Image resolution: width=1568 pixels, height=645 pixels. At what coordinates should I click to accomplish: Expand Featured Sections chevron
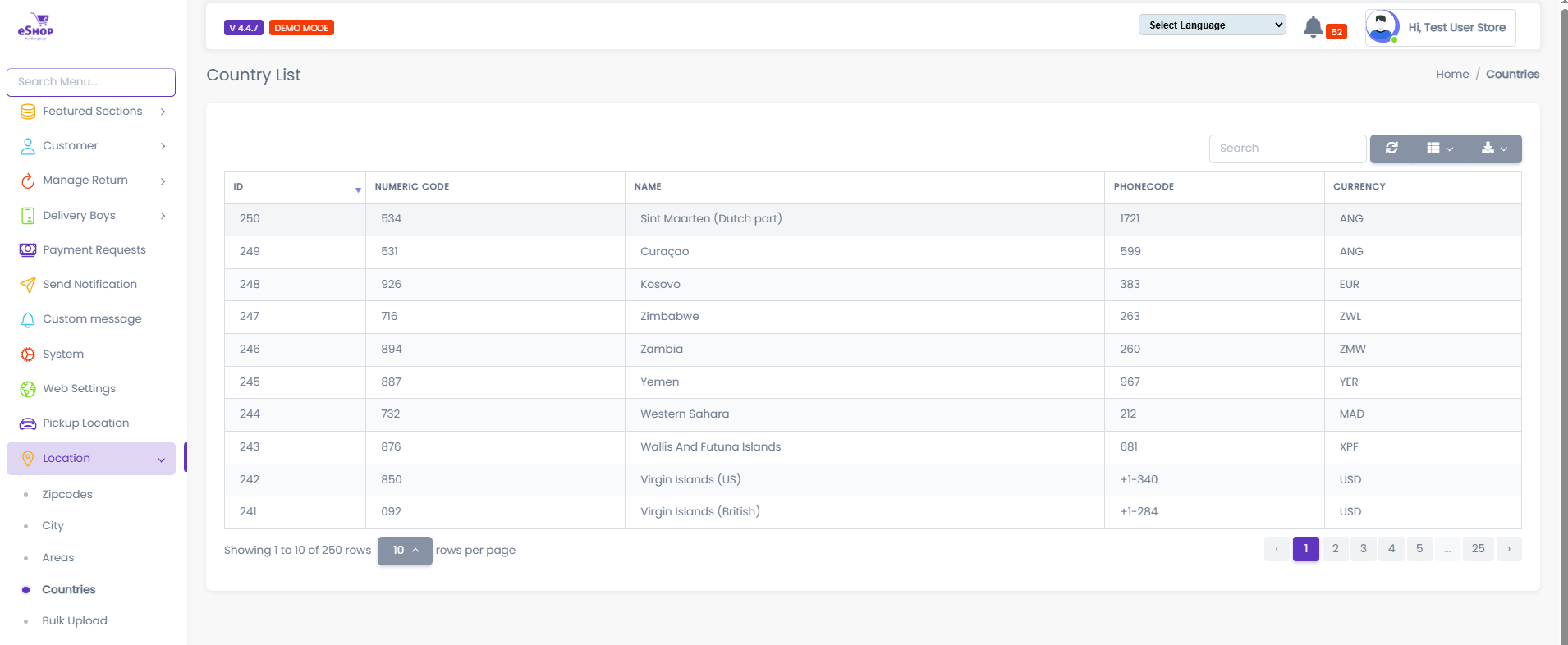[x=163, y=112]
